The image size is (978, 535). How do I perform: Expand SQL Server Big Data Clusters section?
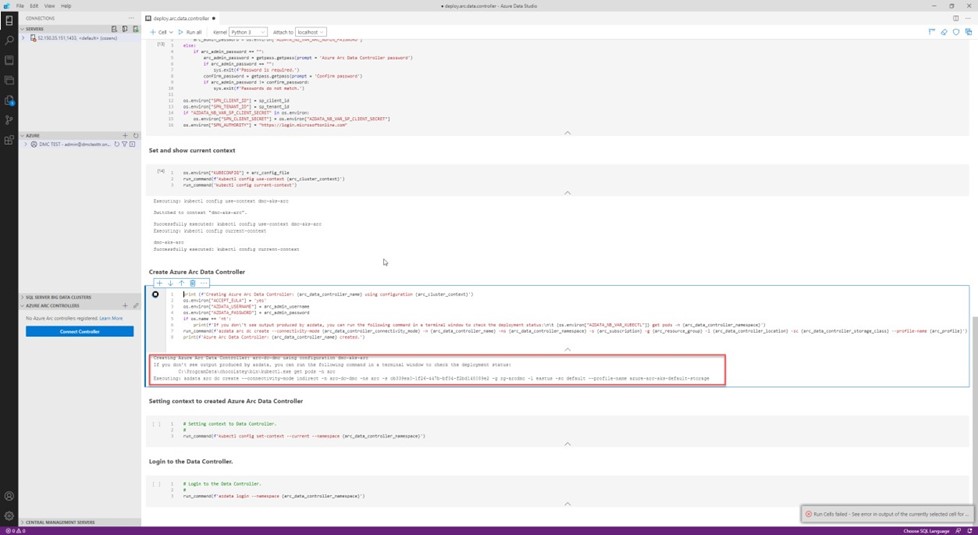22,297
